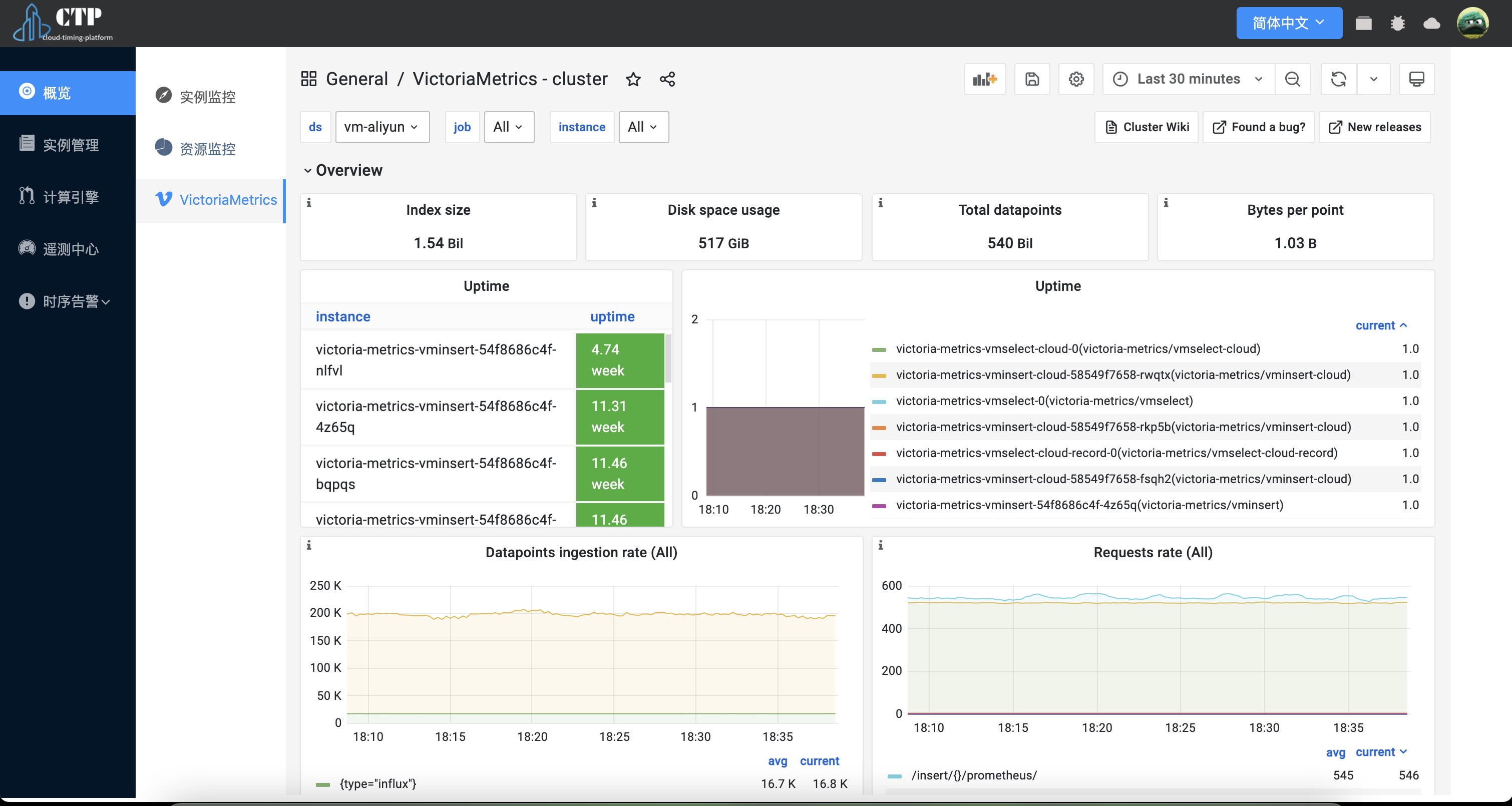Sort Uptime table by uptime column
Screen dimensions: 1512x806
click(612, 317)
